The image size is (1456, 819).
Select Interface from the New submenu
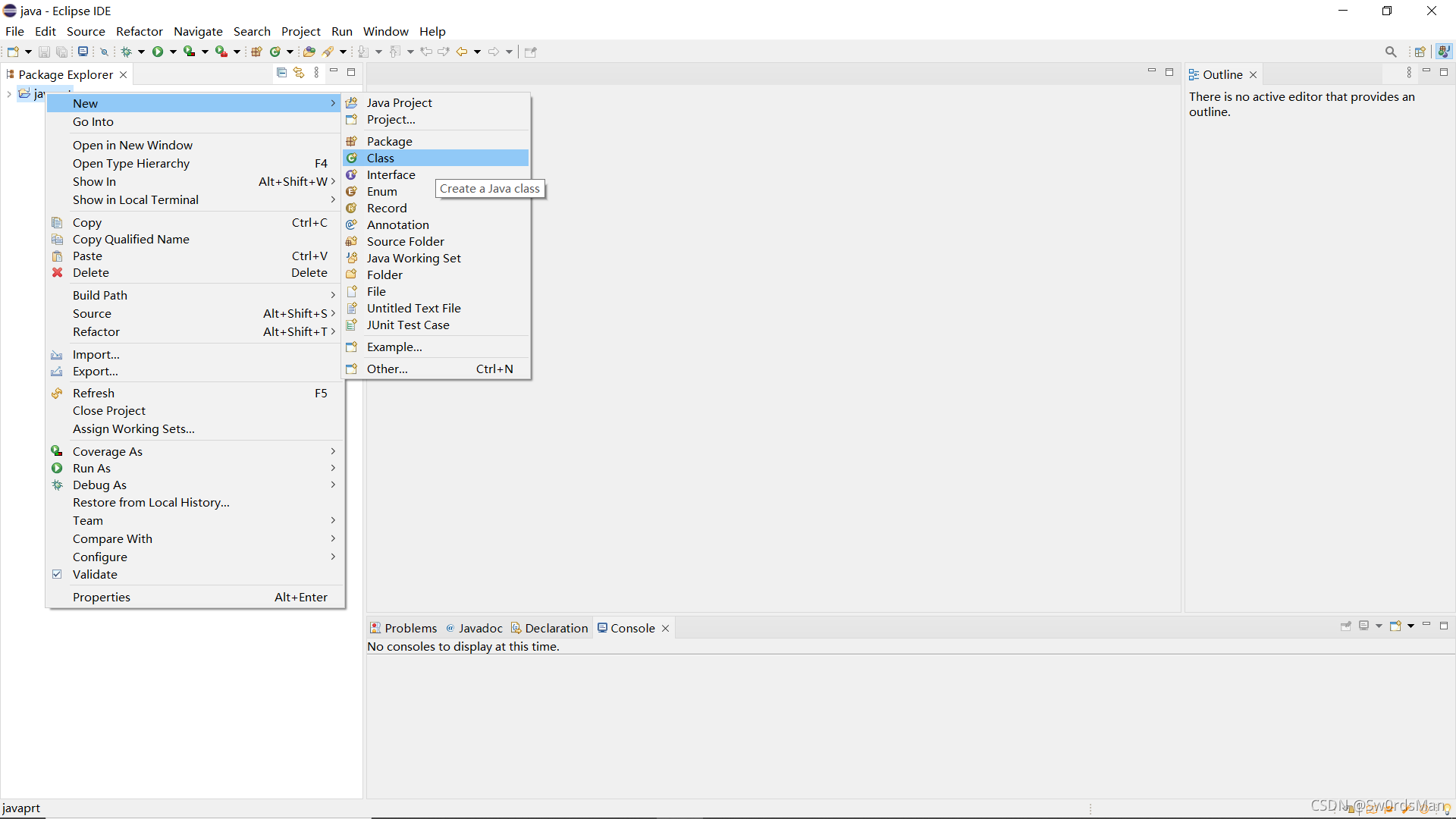[x=436, y=174]
